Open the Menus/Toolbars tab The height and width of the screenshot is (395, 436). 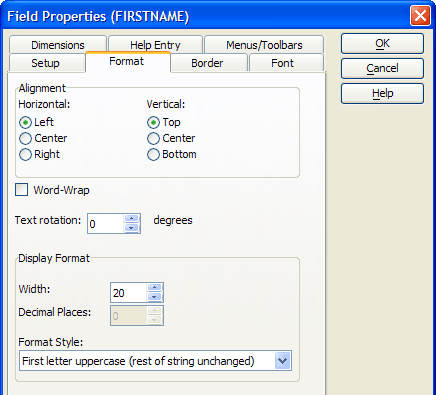[264, 45]
